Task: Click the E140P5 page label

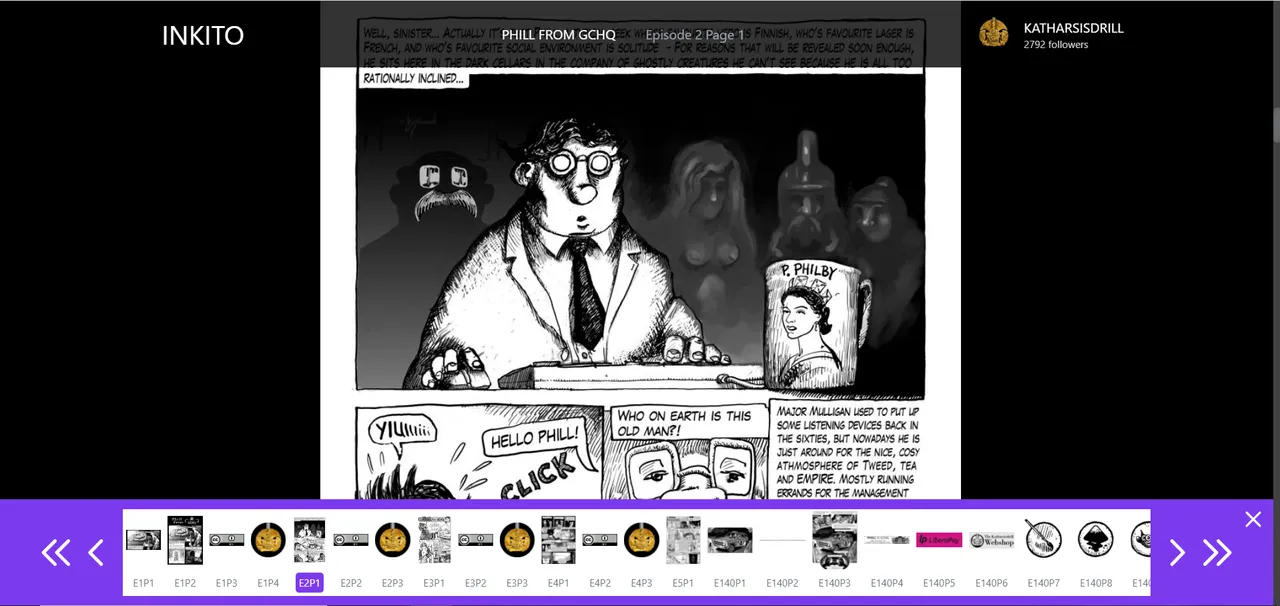Action: point(939,583)
